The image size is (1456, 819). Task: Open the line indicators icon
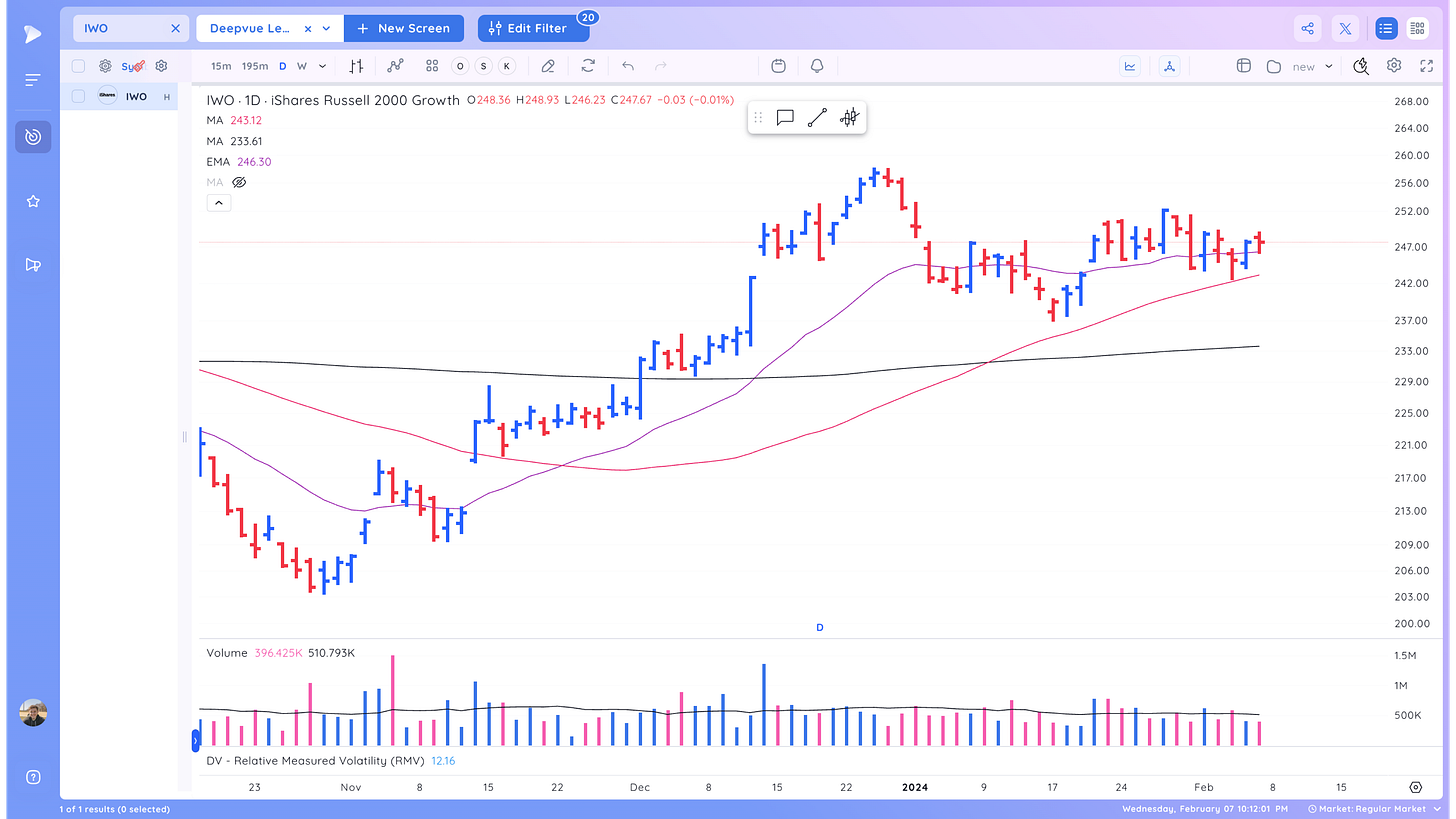[x=395, y=66]
